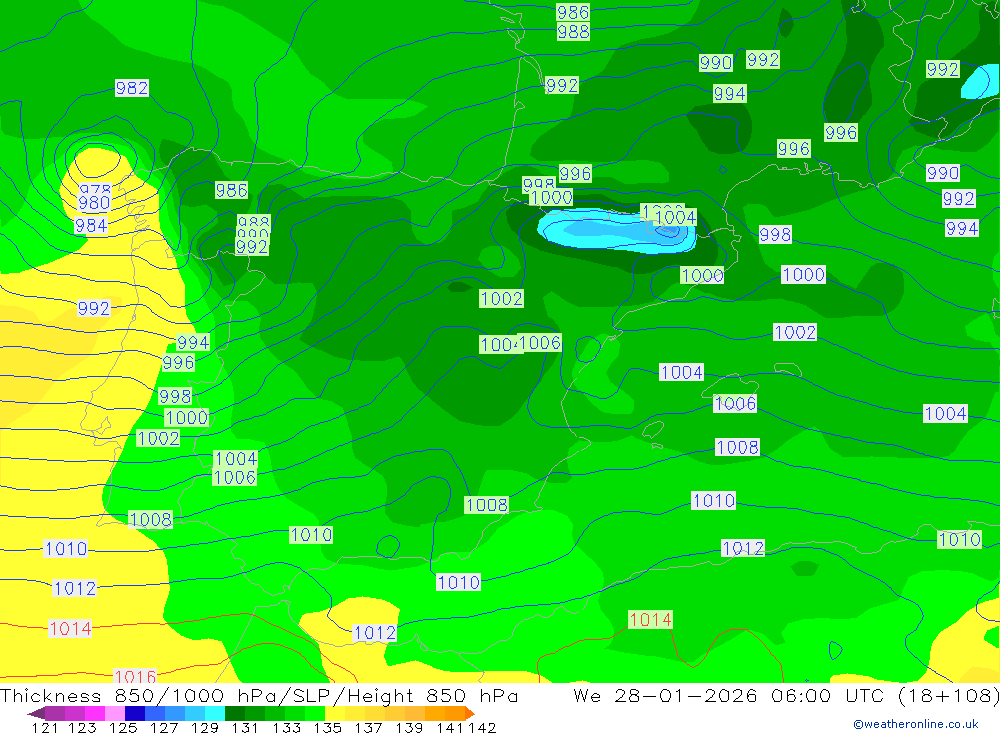Click the '982' isobar label
1000x733 pixels.
(132, 88)
